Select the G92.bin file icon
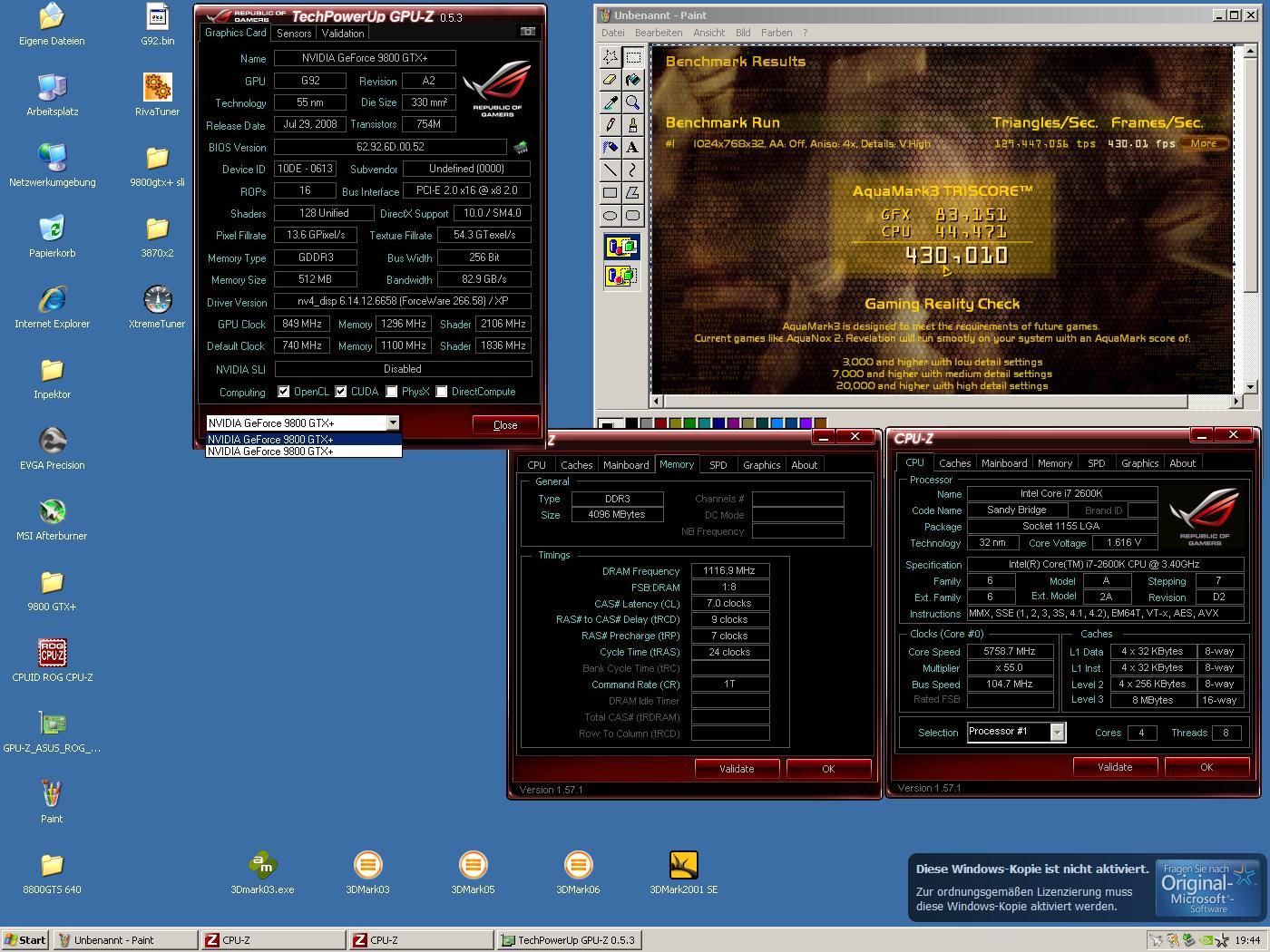Screen dimensions: 1270x952 click(157, 24)
